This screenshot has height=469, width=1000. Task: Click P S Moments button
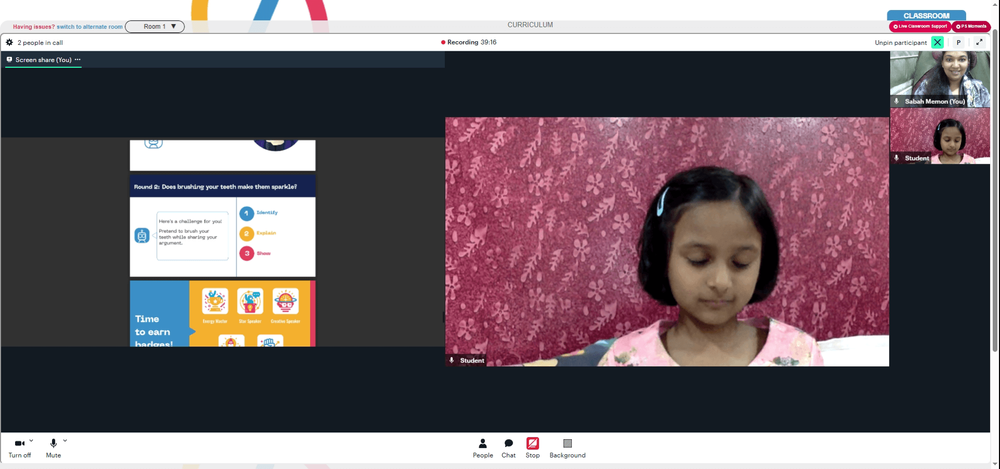971,26
